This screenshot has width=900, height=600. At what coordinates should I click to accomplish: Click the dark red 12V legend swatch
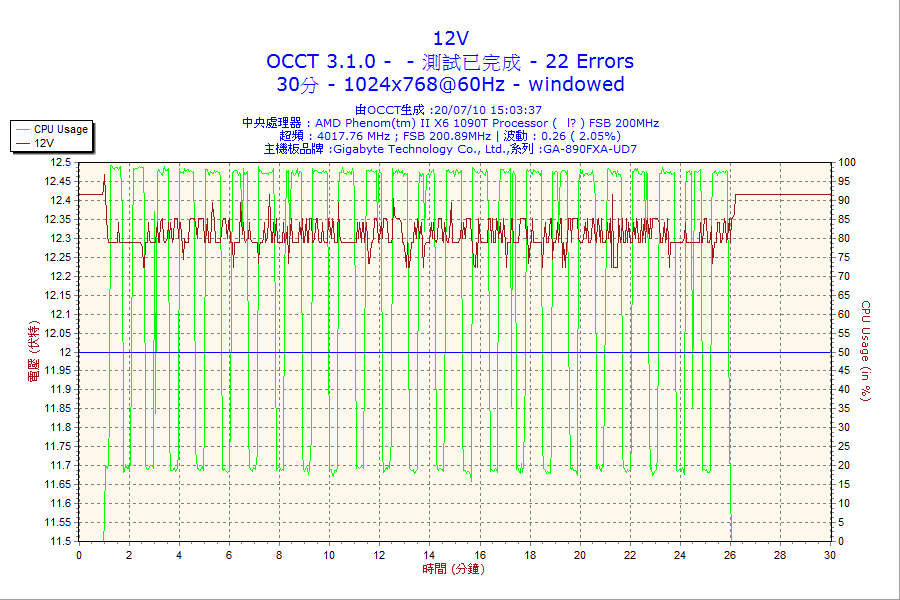coord(23,144)
